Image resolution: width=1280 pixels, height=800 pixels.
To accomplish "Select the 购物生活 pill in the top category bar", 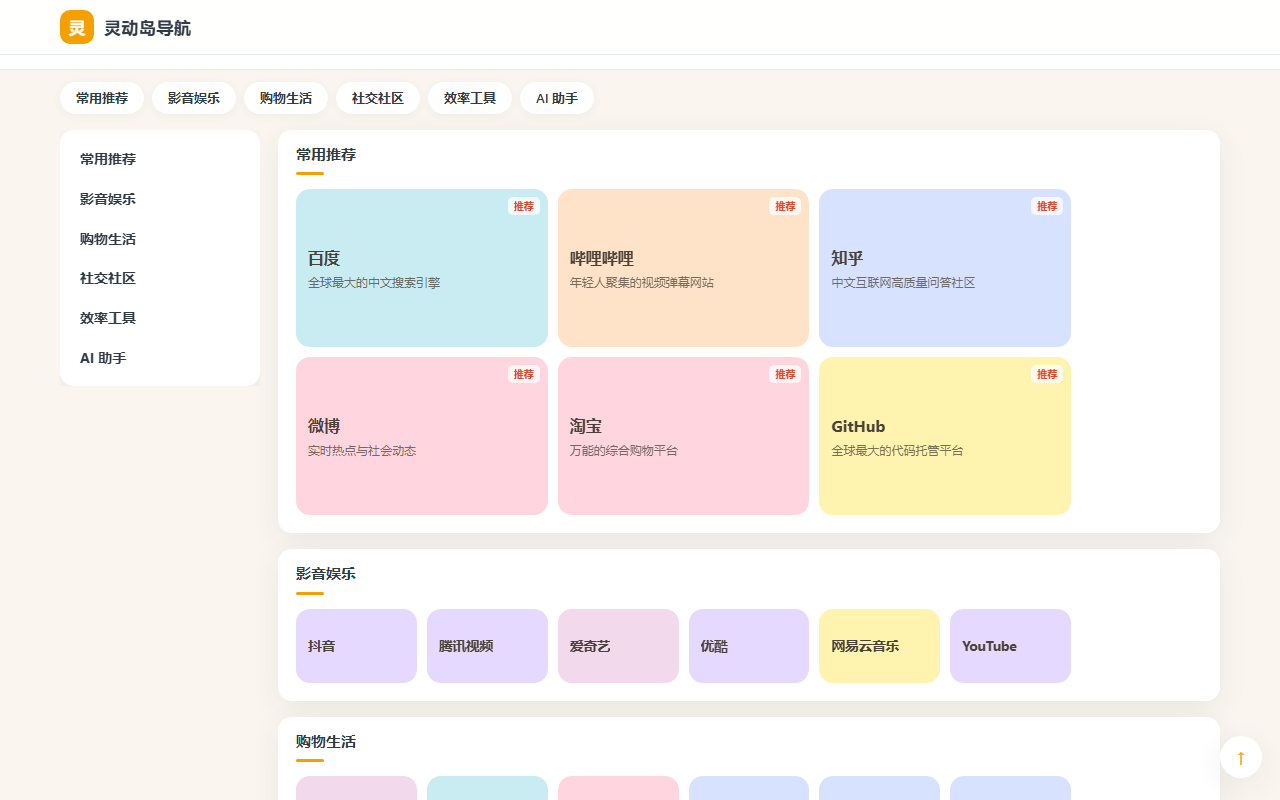I will click(x=286, y=98).
